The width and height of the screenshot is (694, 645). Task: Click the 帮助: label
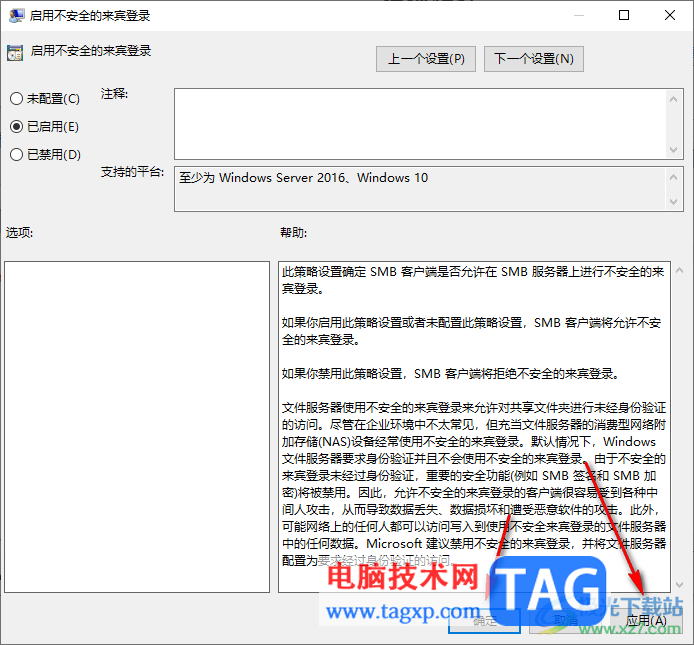(294, 232)
